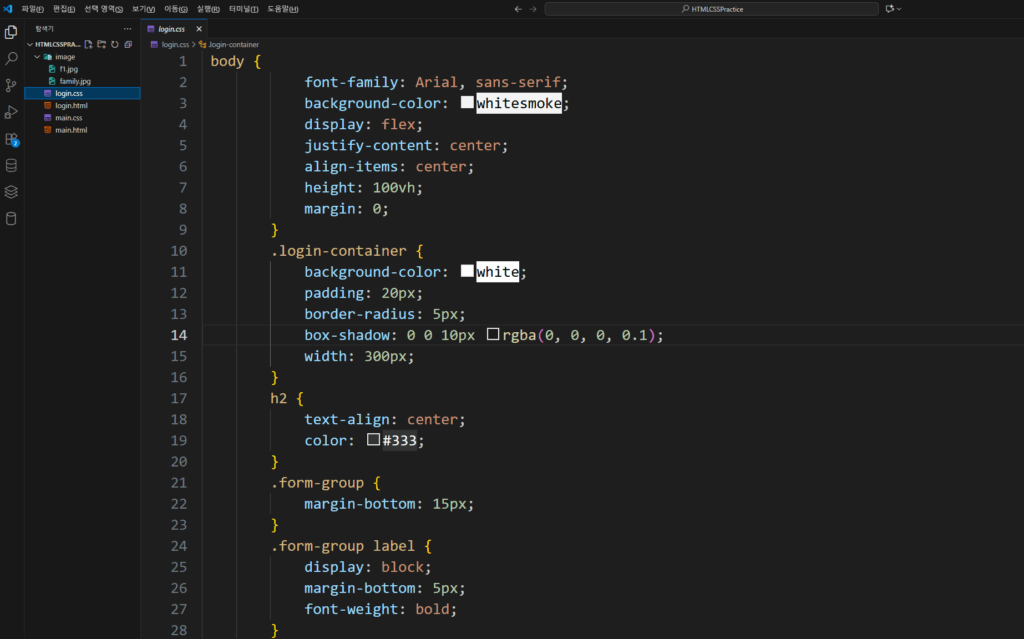
Task: Open the 파일 (File) menu
Action: 32,9
